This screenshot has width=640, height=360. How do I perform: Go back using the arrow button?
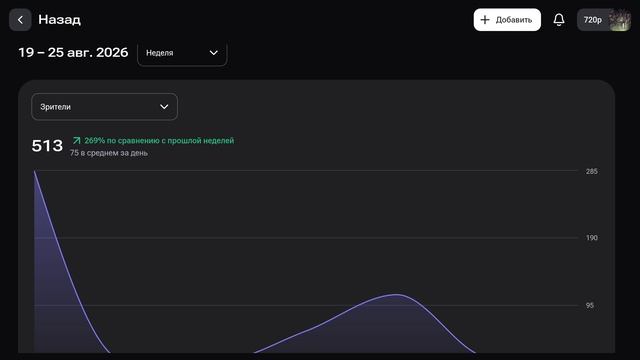[20, 20]
